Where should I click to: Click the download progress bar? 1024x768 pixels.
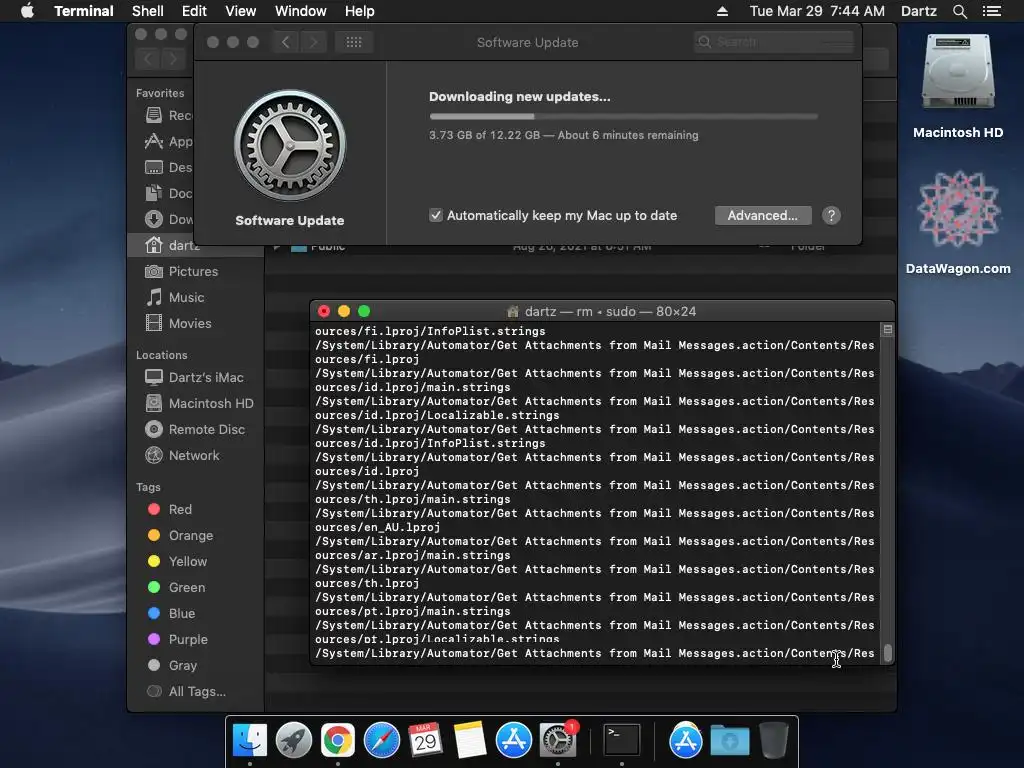623,116
